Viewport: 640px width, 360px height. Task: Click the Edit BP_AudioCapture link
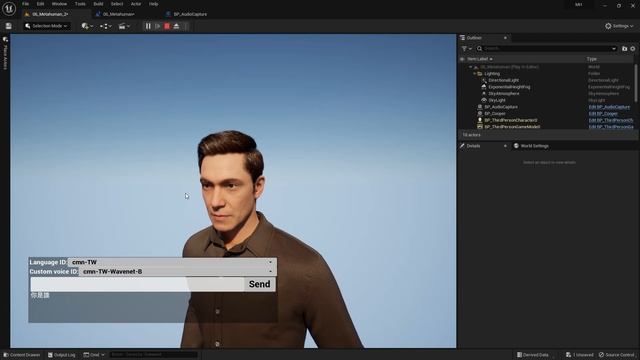609,107
